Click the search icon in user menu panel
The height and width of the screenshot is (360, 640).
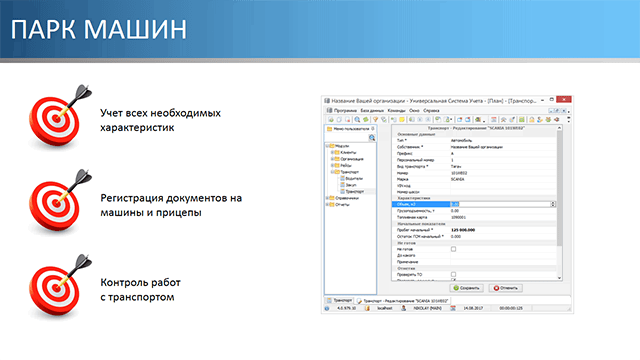coord(372,138)
